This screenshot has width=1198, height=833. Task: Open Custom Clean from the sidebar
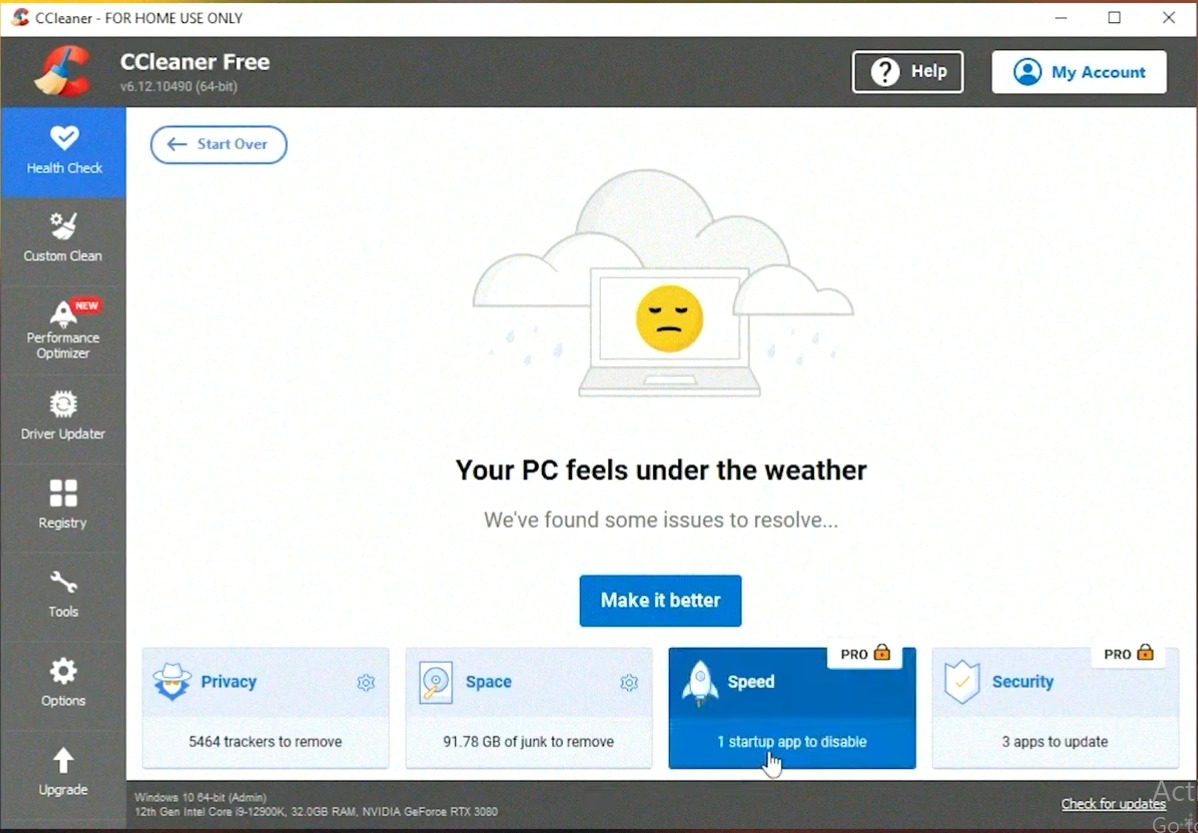tap(63, 239)
